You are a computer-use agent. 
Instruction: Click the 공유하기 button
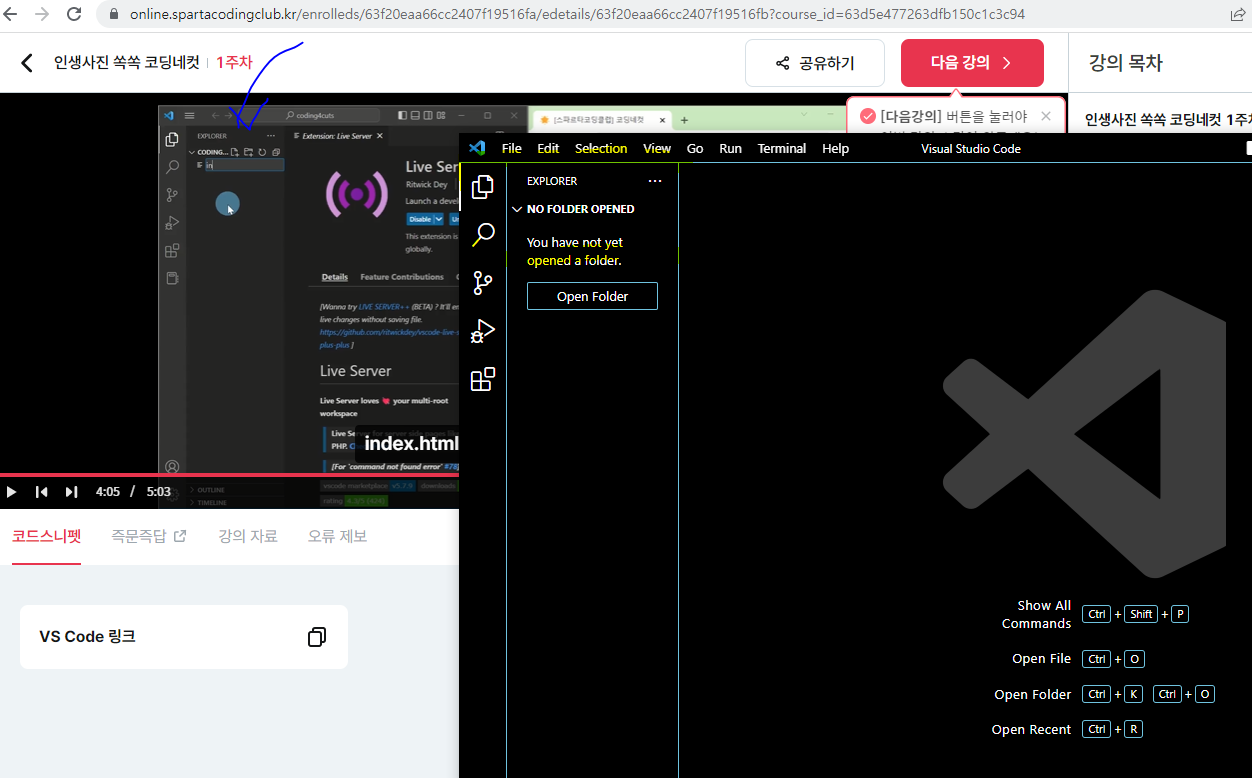[x=815, y=63]
